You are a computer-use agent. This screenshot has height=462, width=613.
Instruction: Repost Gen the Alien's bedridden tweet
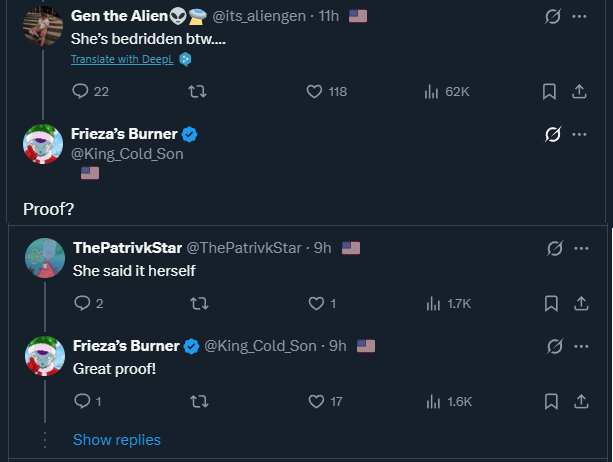click(198, 92)
